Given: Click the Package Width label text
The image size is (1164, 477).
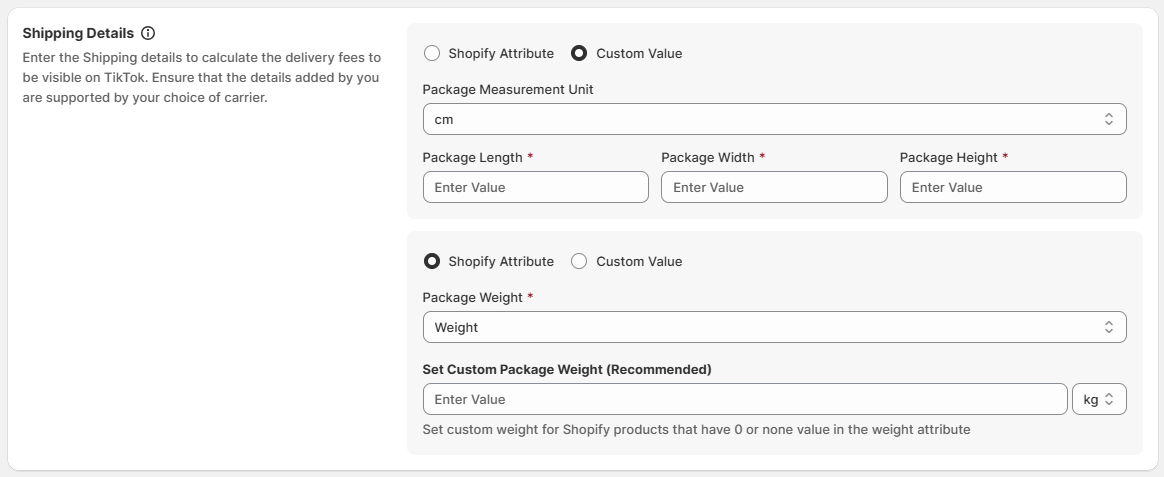Looking at the screenshot, I should tap(707, 157).
